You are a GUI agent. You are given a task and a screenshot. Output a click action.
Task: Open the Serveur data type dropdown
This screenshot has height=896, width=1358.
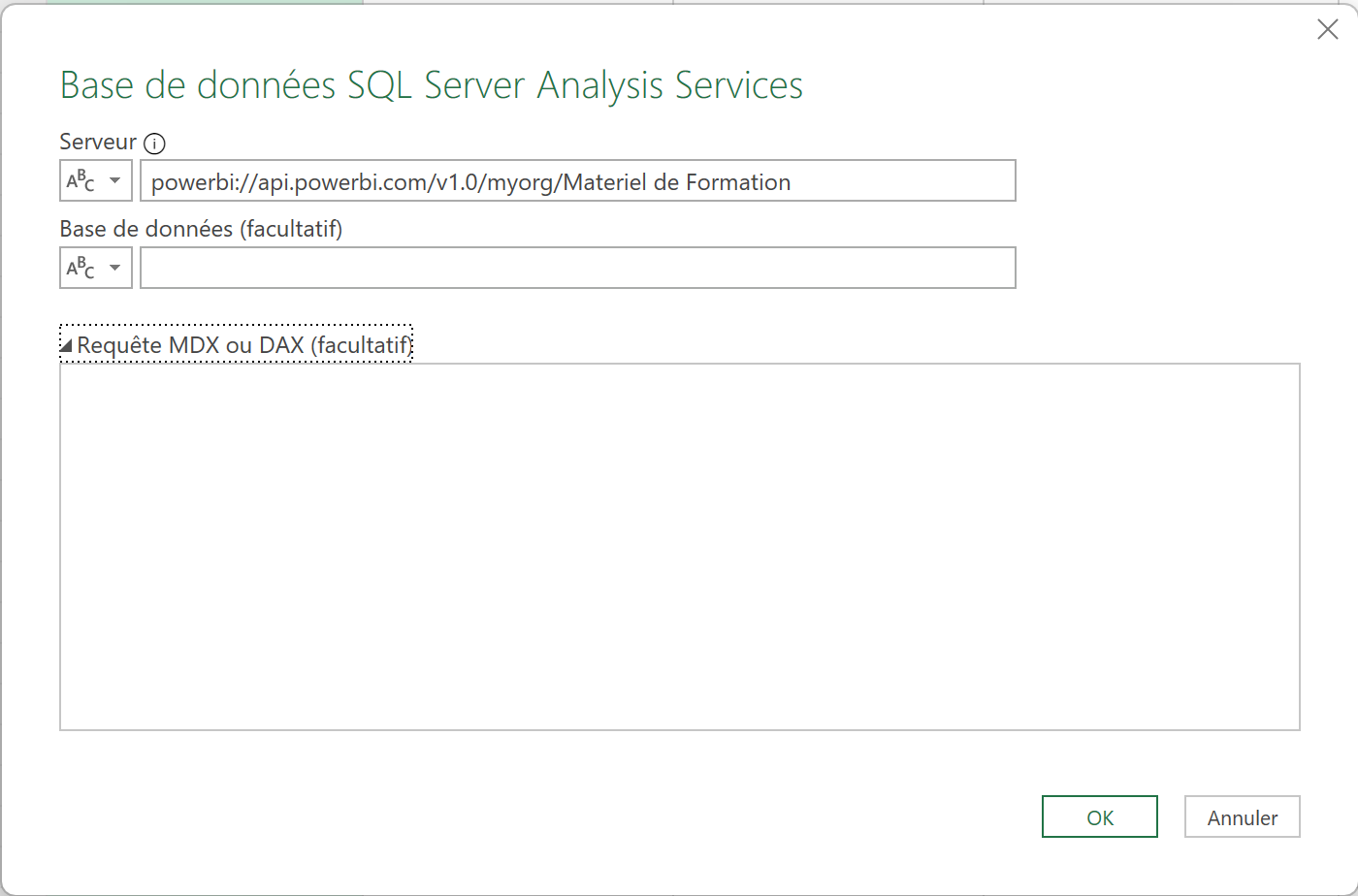tap(96, 180)
